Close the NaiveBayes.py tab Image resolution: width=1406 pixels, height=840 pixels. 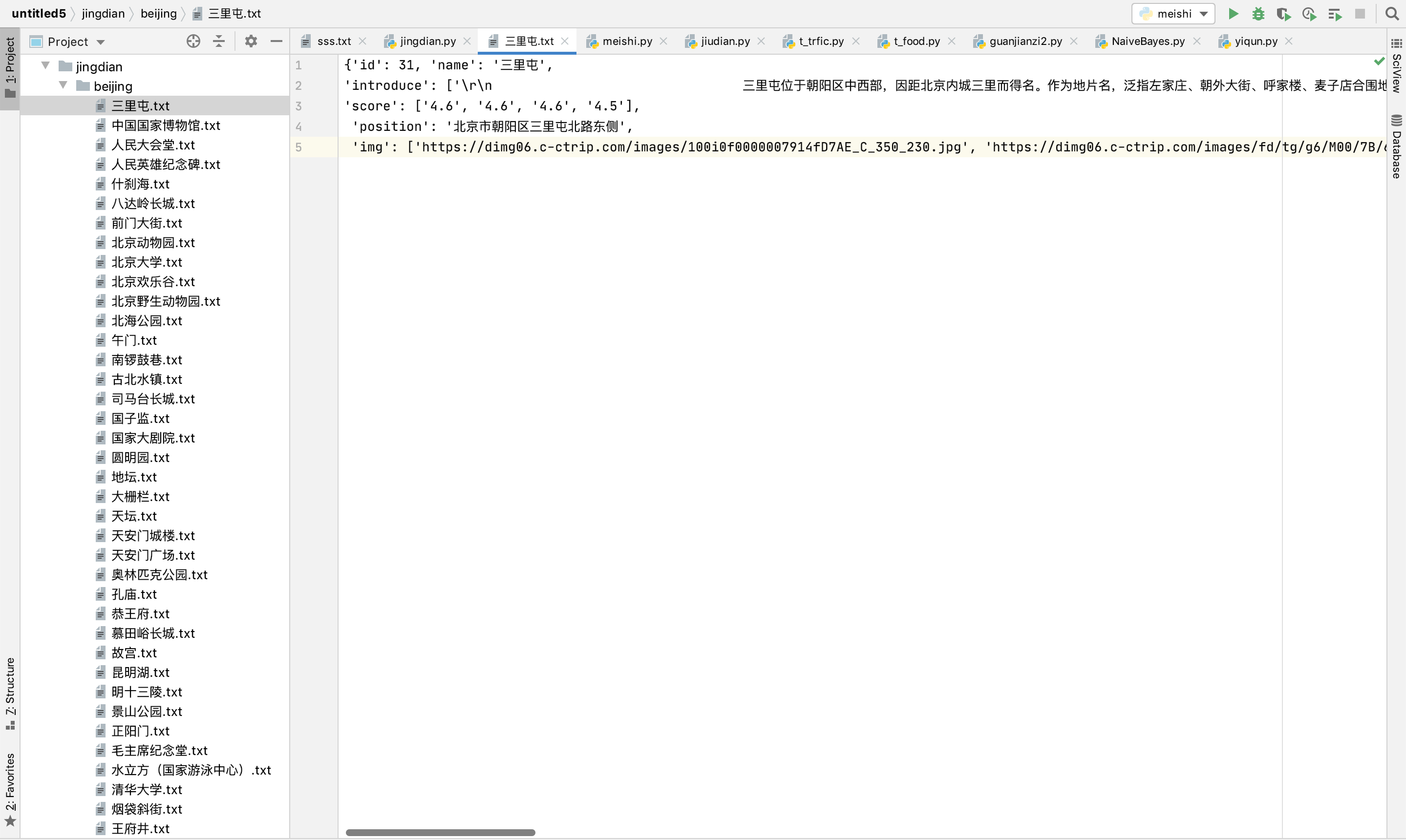coord(1196,41)
